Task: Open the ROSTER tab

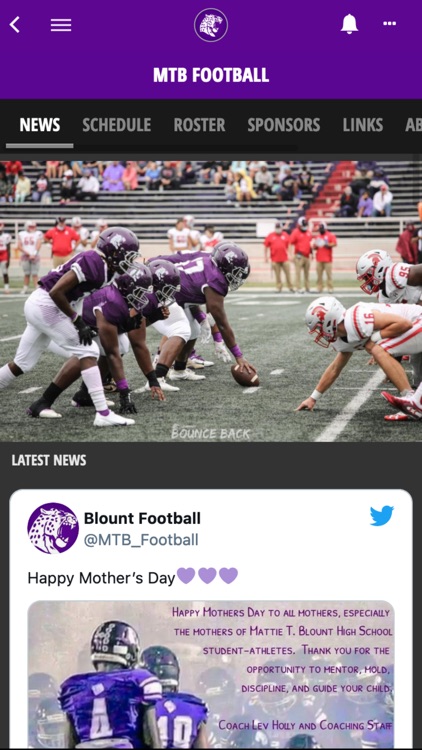Action: (199, 125)
